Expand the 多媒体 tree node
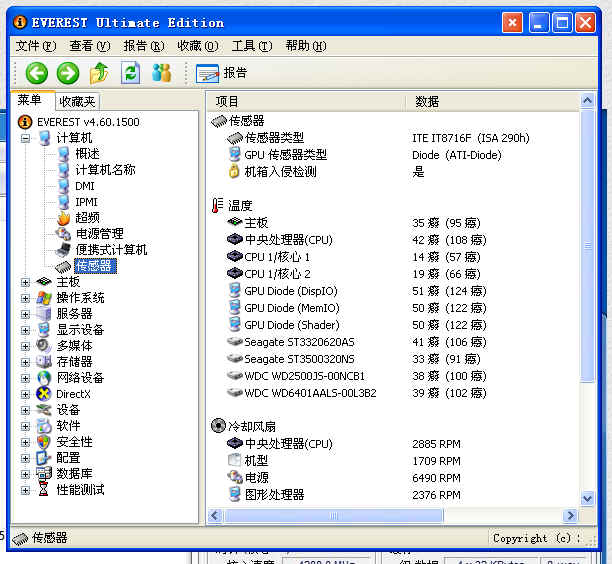 click(x=25, y=346)
